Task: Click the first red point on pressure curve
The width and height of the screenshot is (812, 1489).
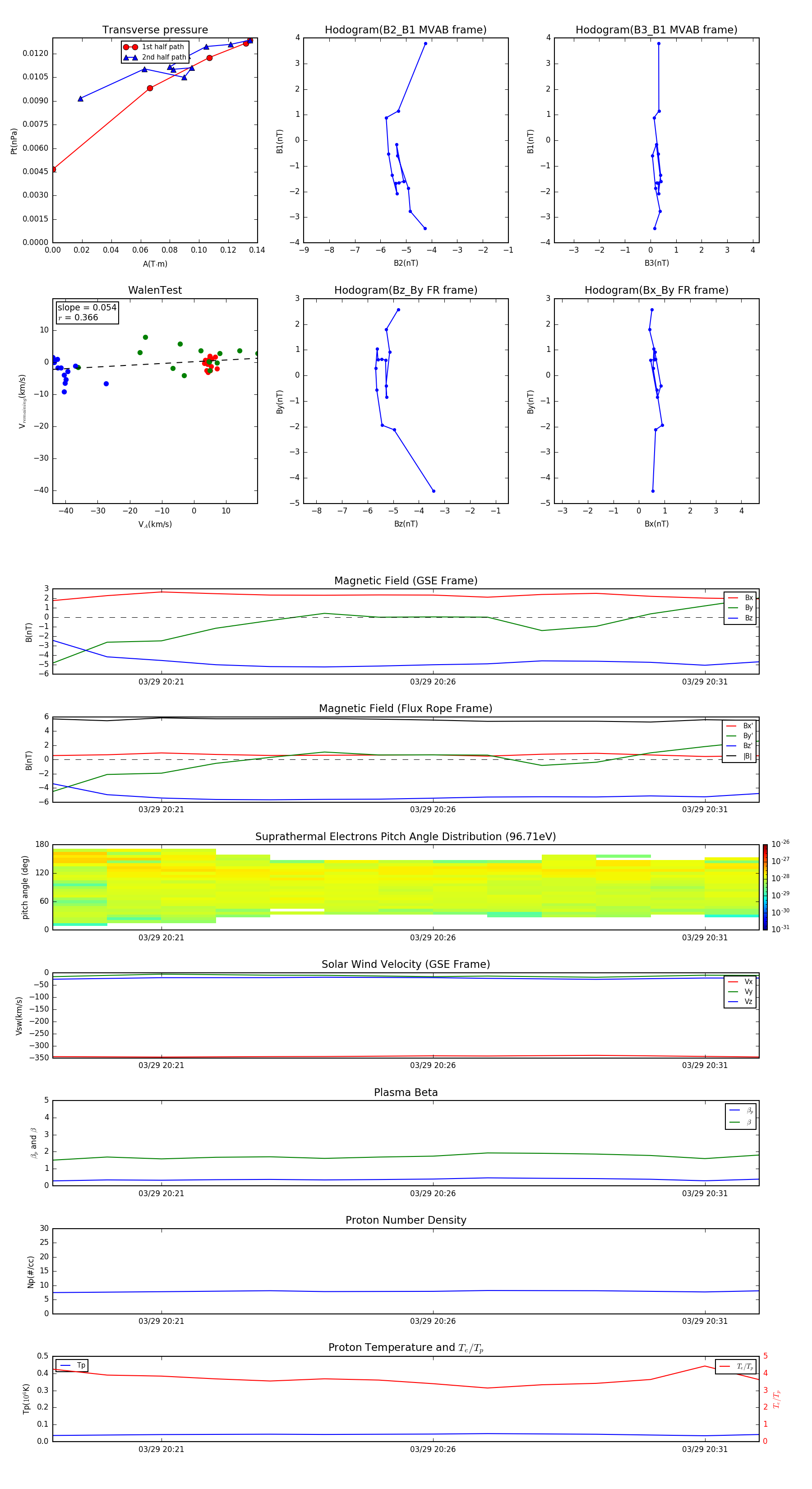Action: pyautogui.click(x=53, y=169)
